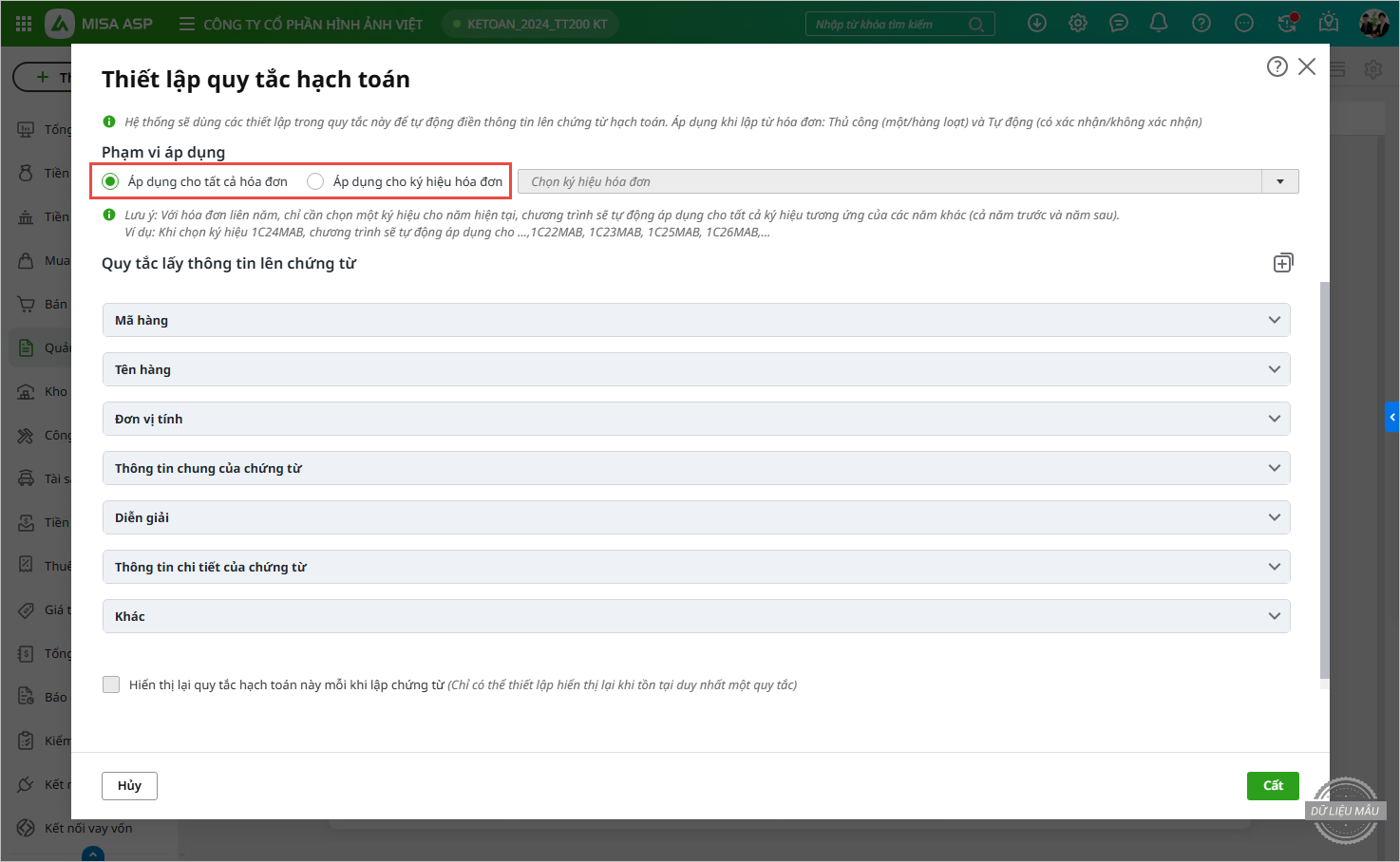
Task: Click the user avatar in top bar
Action: [1373, 24]
